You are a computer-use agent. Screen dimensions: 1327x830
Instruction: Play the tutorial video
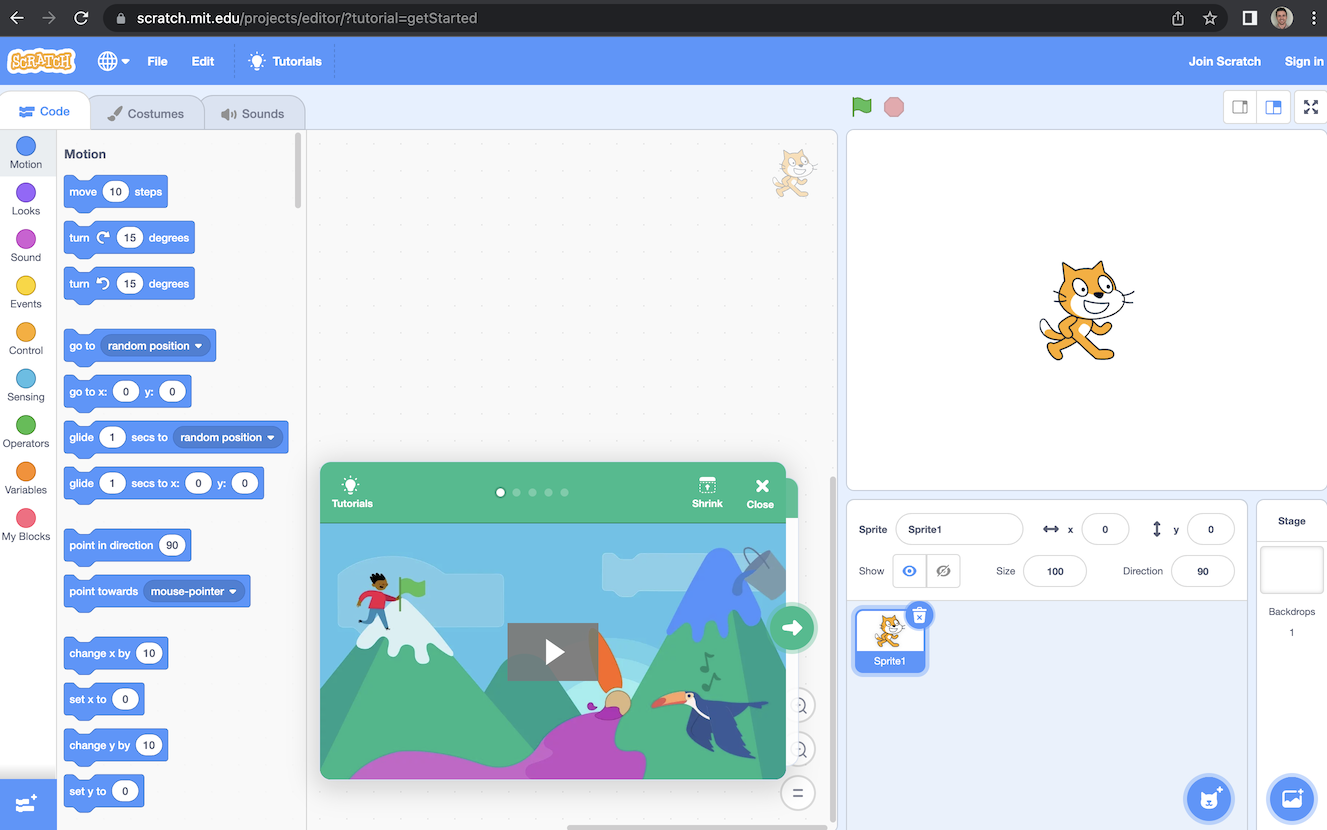553,652
